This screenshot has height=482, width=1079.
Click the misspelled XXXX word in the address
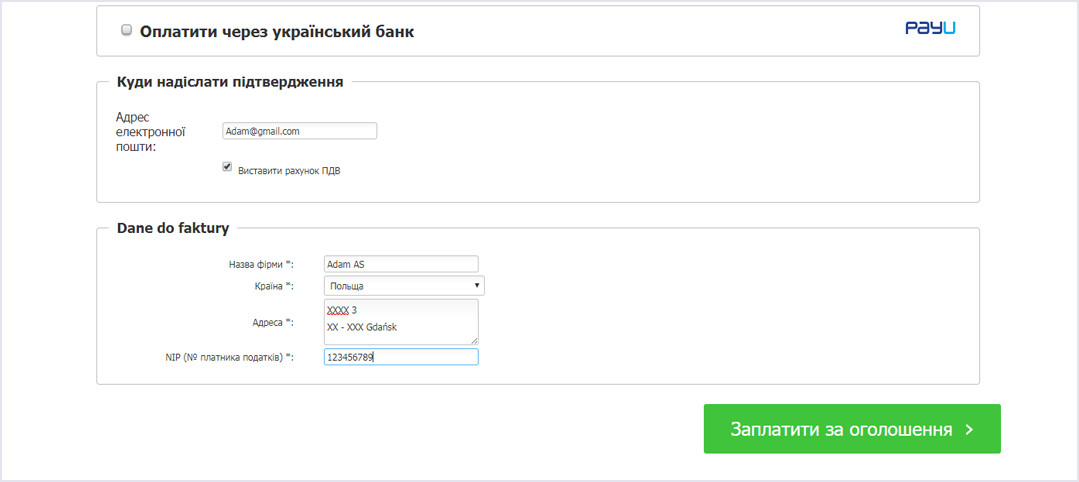(338, 311)
